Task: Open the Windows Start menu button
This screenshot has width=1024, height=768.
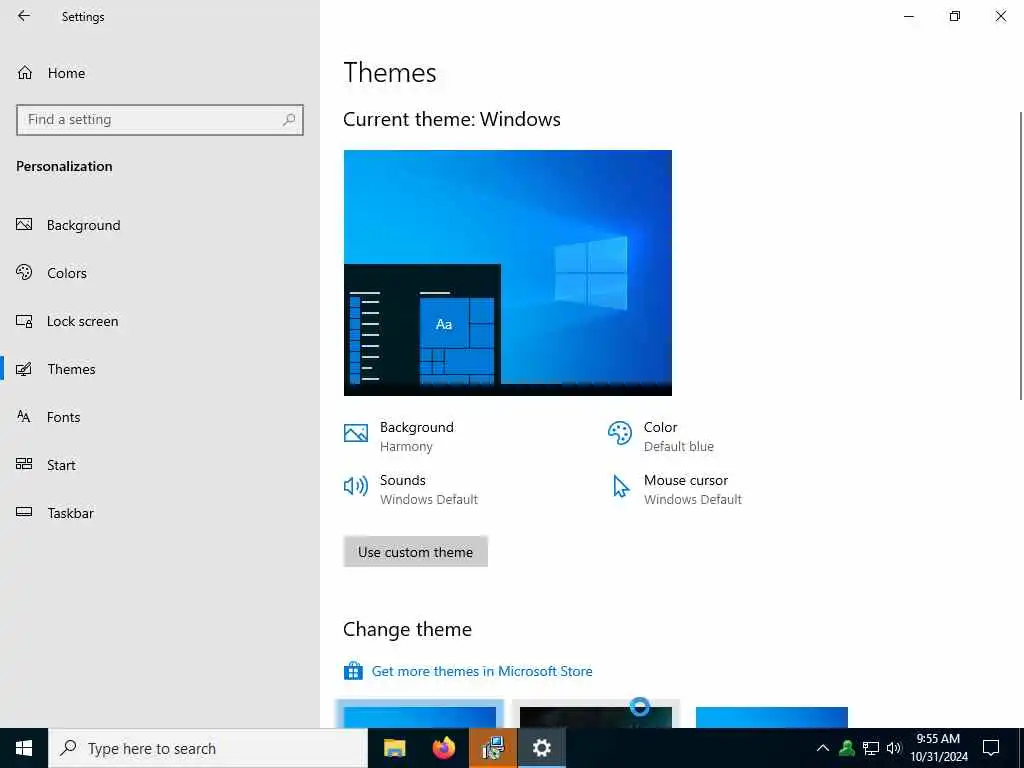Action: click(x=24, y=748)
